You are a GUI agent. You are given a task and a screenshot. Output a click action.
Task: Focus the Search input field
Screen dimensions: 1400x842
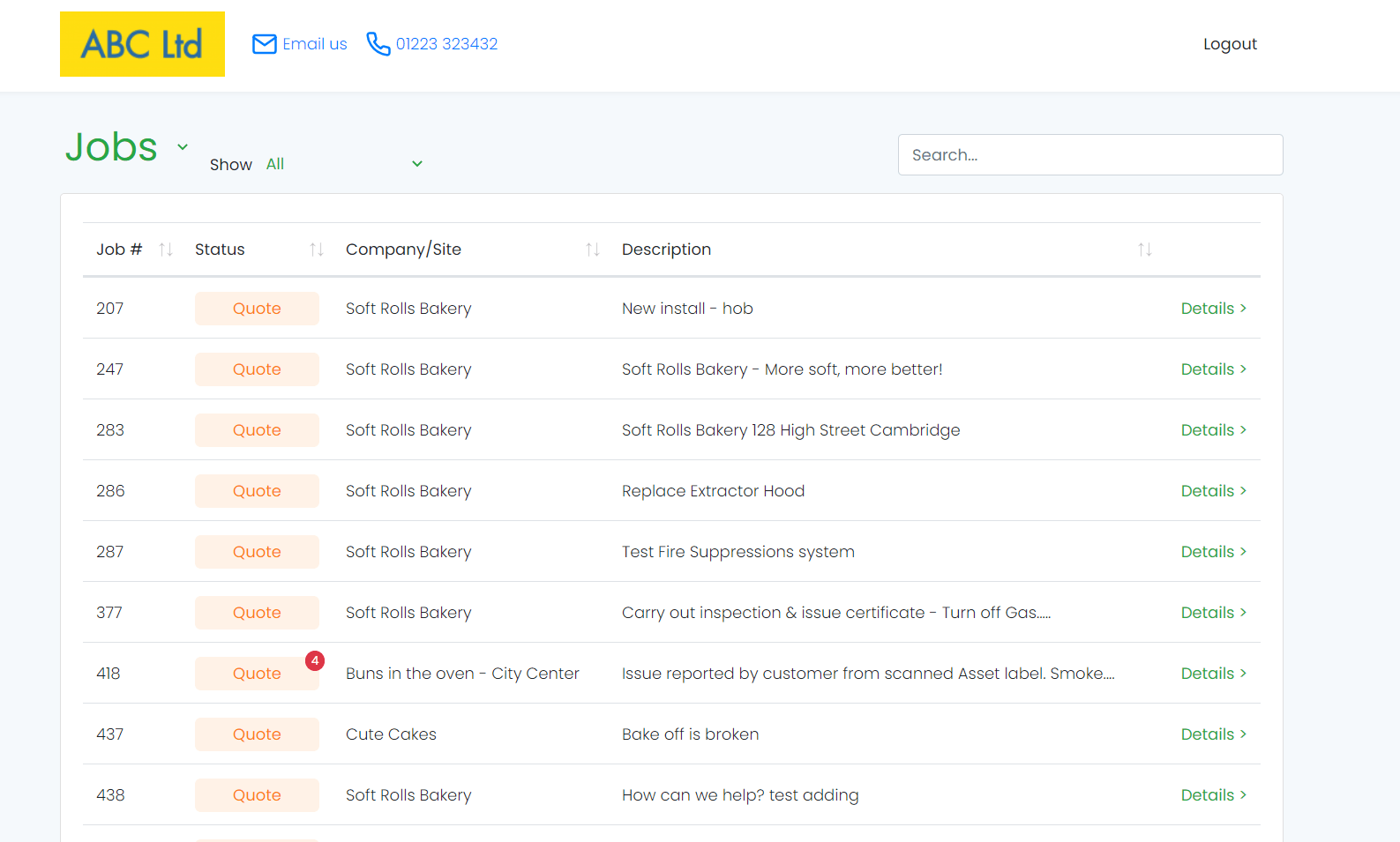1090,155
